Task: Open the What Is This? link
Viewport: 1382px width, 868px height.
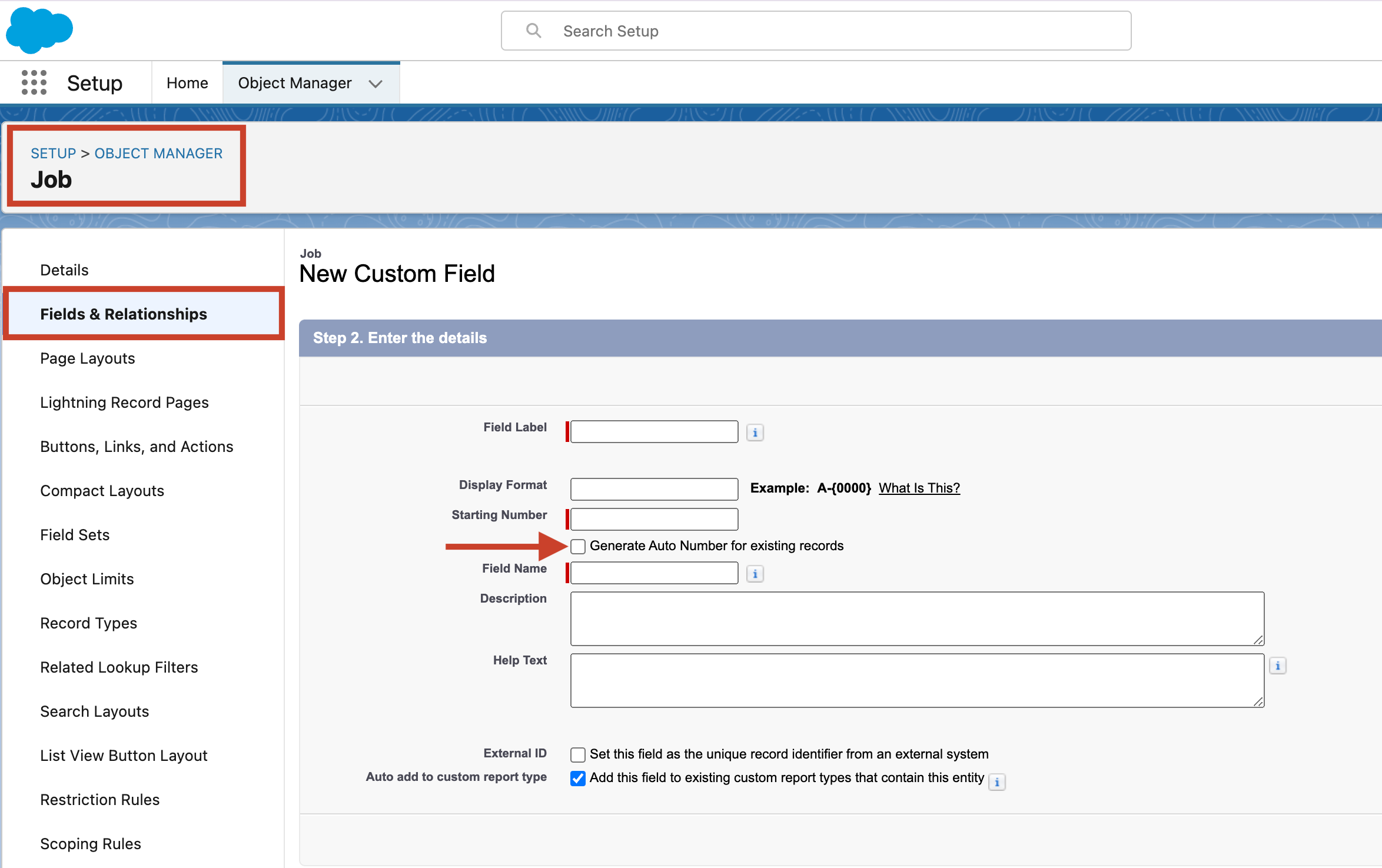Action: (x=918, y=487)
